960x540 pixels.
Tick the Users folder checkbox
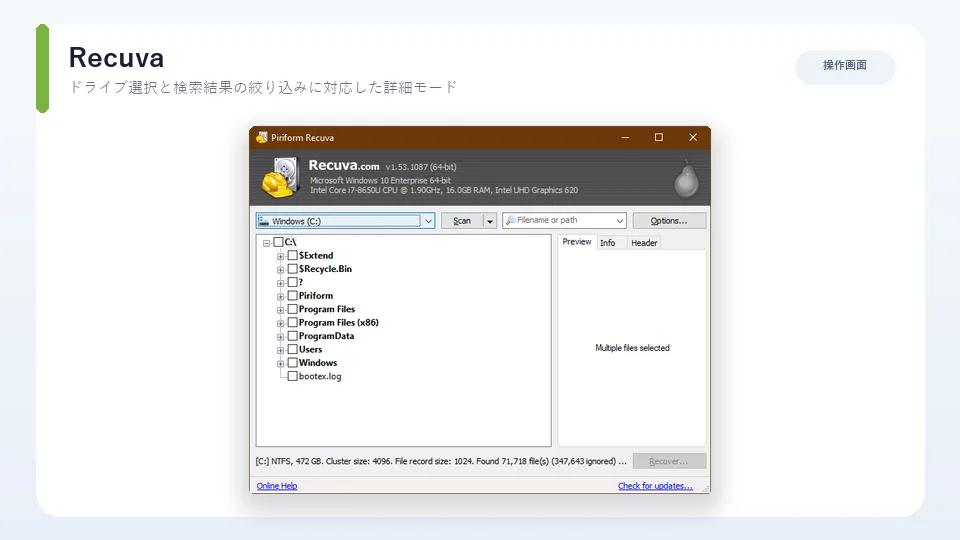(x=293, y=350)
